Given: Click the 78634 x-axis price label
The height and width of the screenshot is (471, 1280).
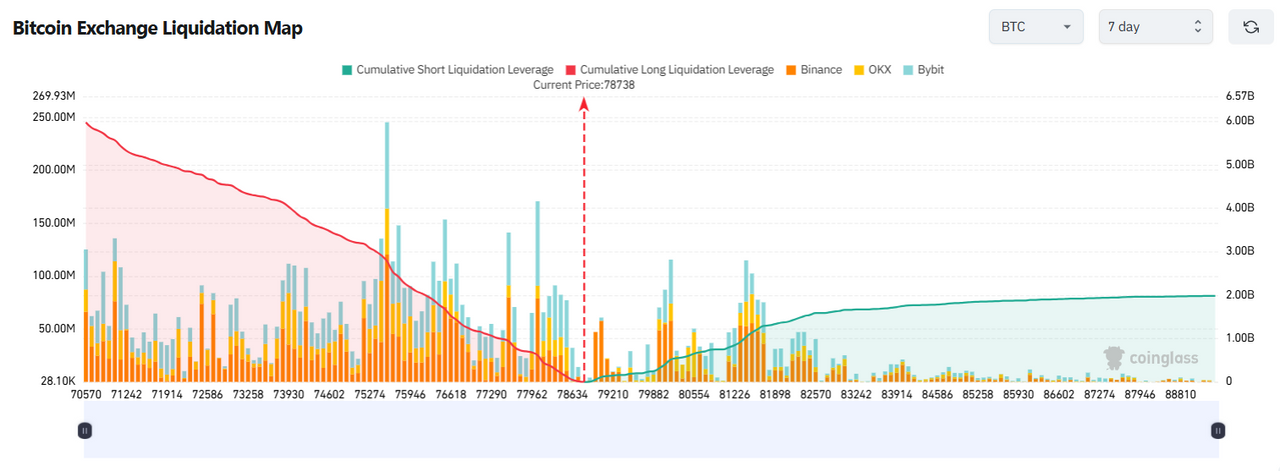Looking at the screenshot, I should click(571, 395).
